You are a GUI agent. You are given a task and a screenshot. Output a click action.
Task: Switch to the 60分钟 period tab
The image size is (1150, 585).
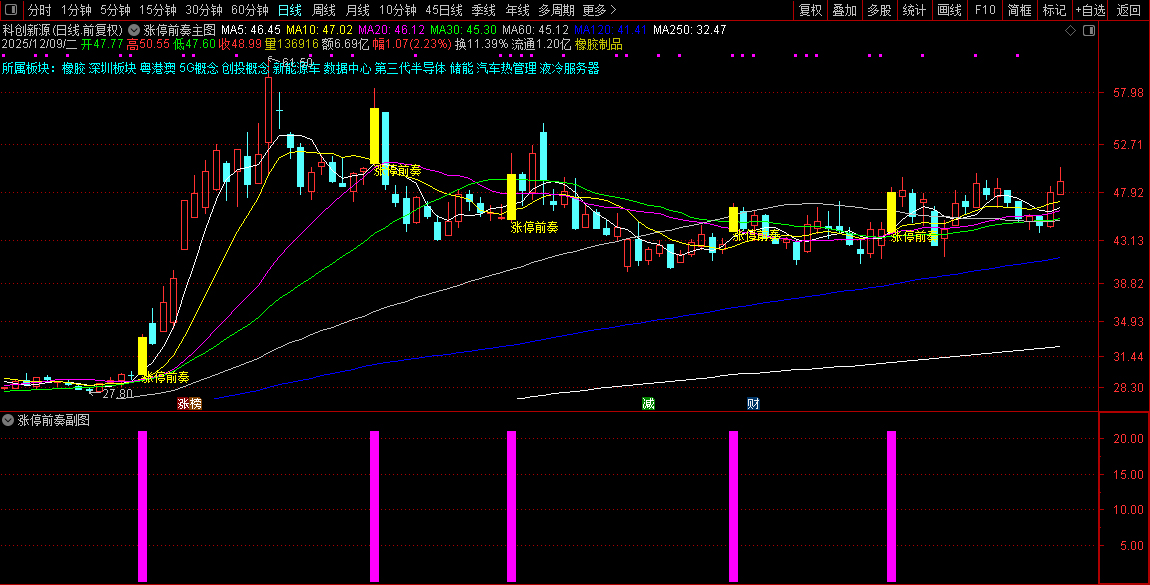250,10
